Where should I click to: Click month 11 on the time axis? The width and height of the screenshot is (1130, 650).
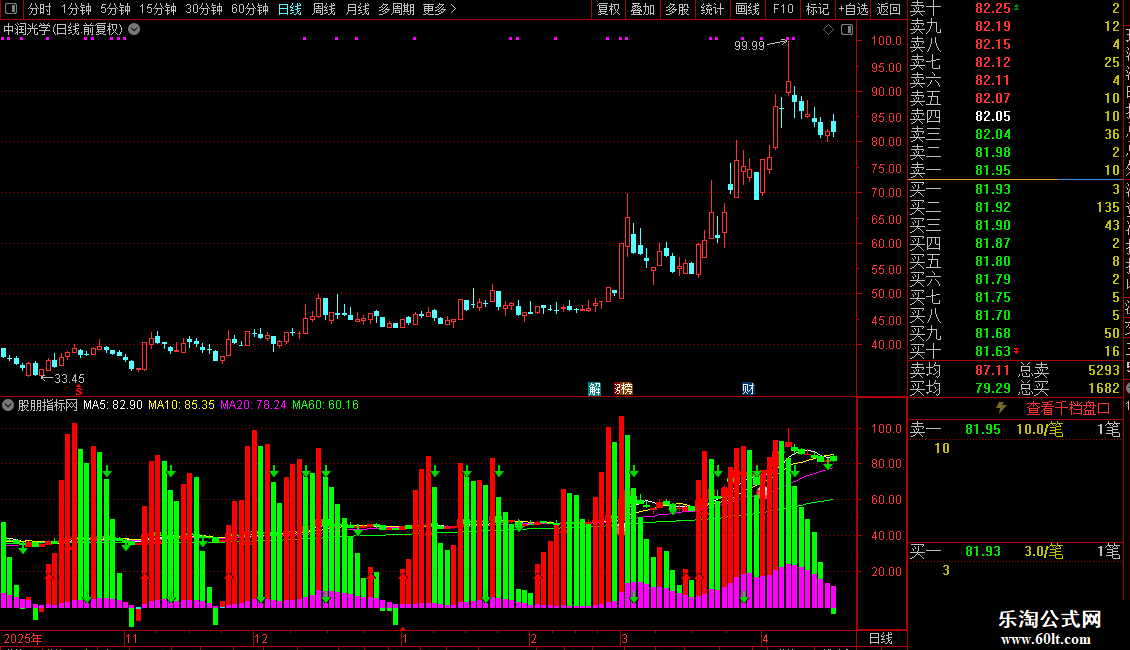click(131, 638)
